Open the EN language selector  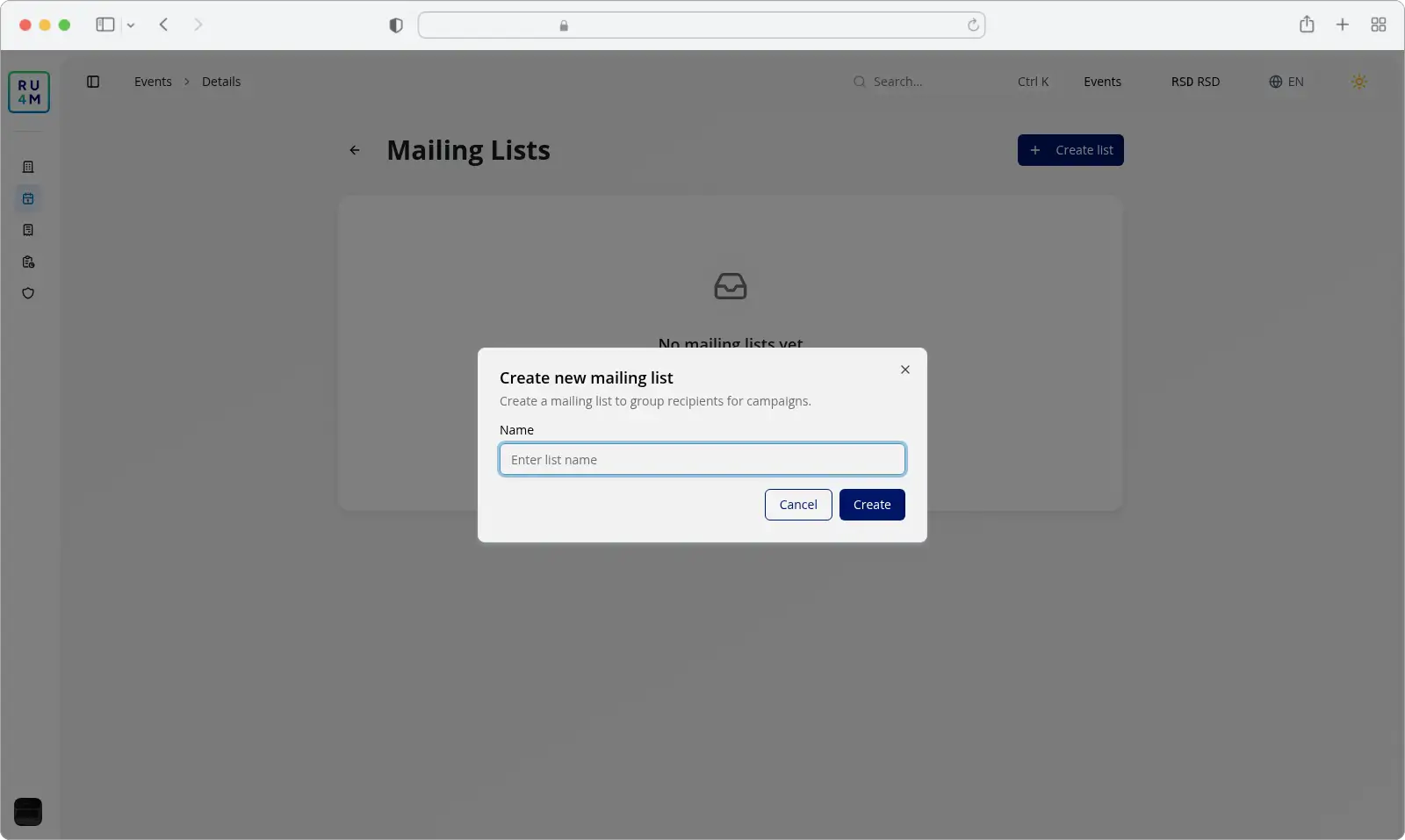click(1286, 82)
